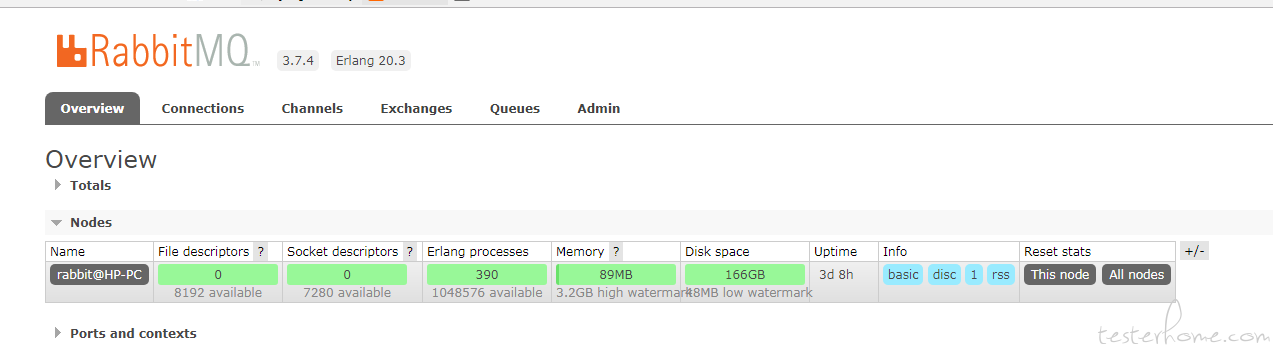This screenshot has height=362, width=1273.
Task: Select the Overview tab
Action: (92, 108)
